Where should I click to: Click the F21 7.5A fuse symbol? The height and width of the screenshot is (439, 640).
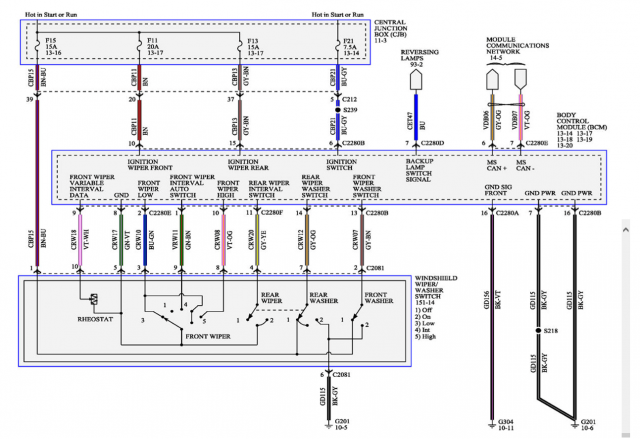coord(337,44)
